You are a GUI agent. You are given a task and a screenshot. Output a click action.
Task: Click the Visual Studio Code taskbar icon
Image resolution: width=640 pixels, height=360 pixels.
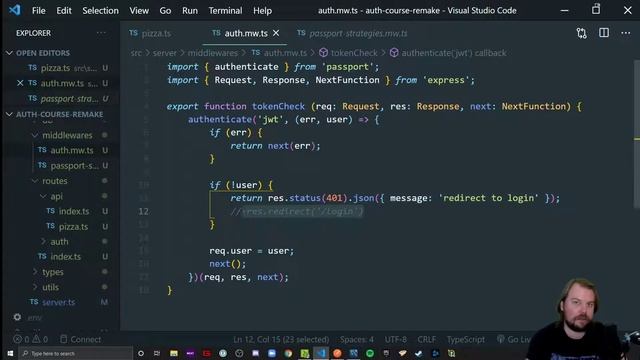pyautogui.click(x=321, y=353)
